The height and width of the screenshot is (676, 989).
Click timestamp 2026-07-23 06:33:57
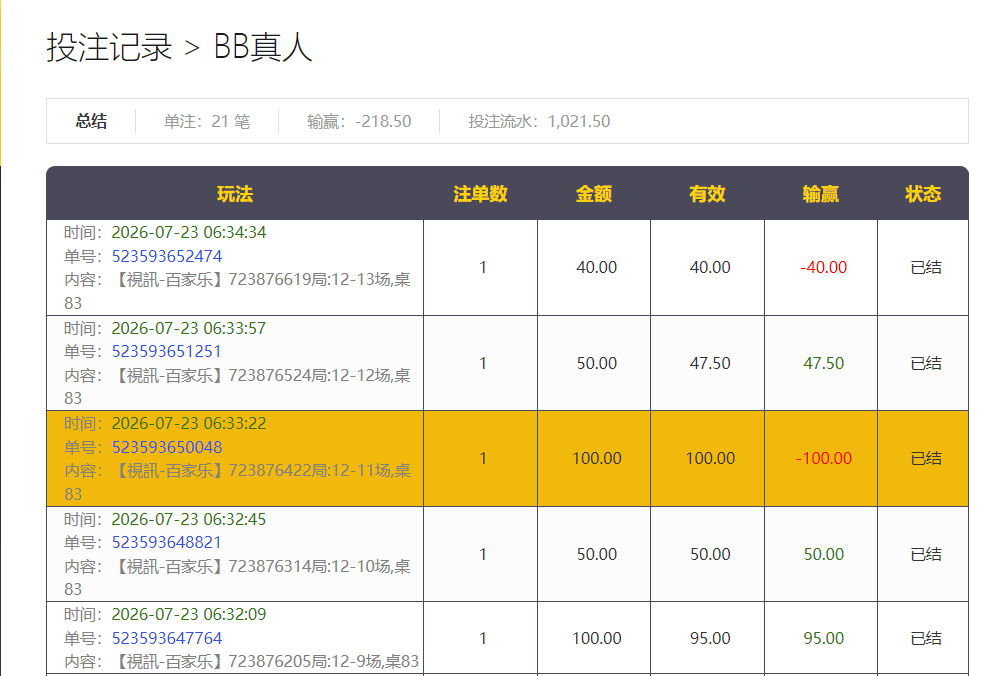pos(189,329)
